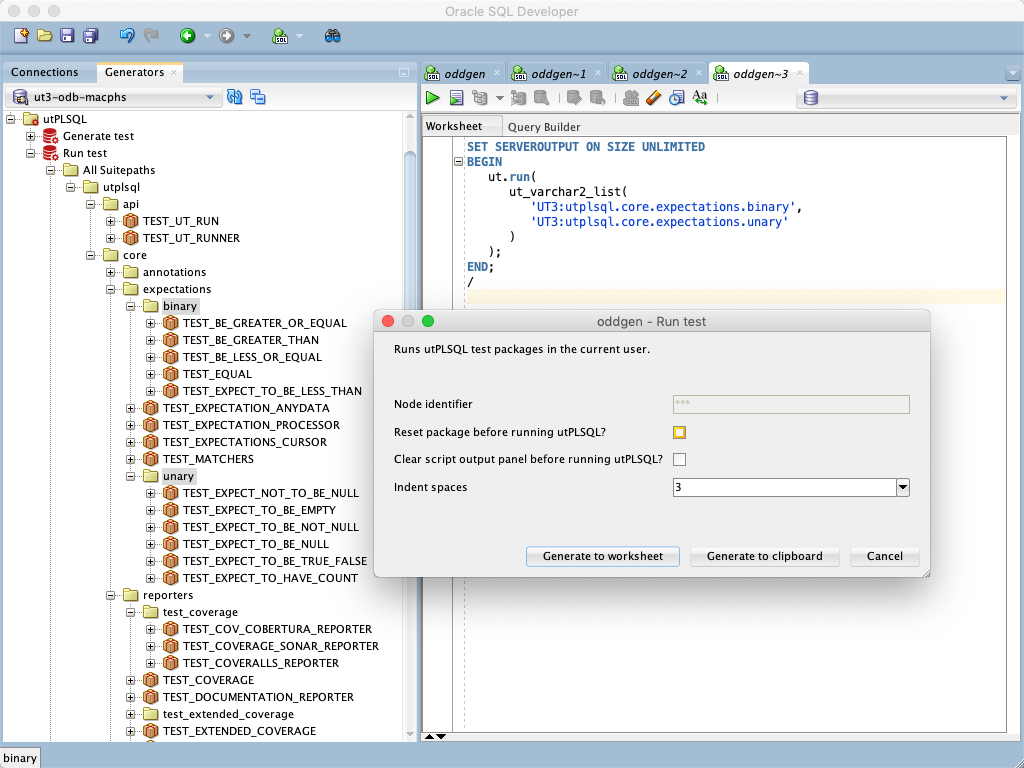Cancel the oddgen Run test dialog
The height and width of the screenshot is (768, 1024).
(884, 556)
